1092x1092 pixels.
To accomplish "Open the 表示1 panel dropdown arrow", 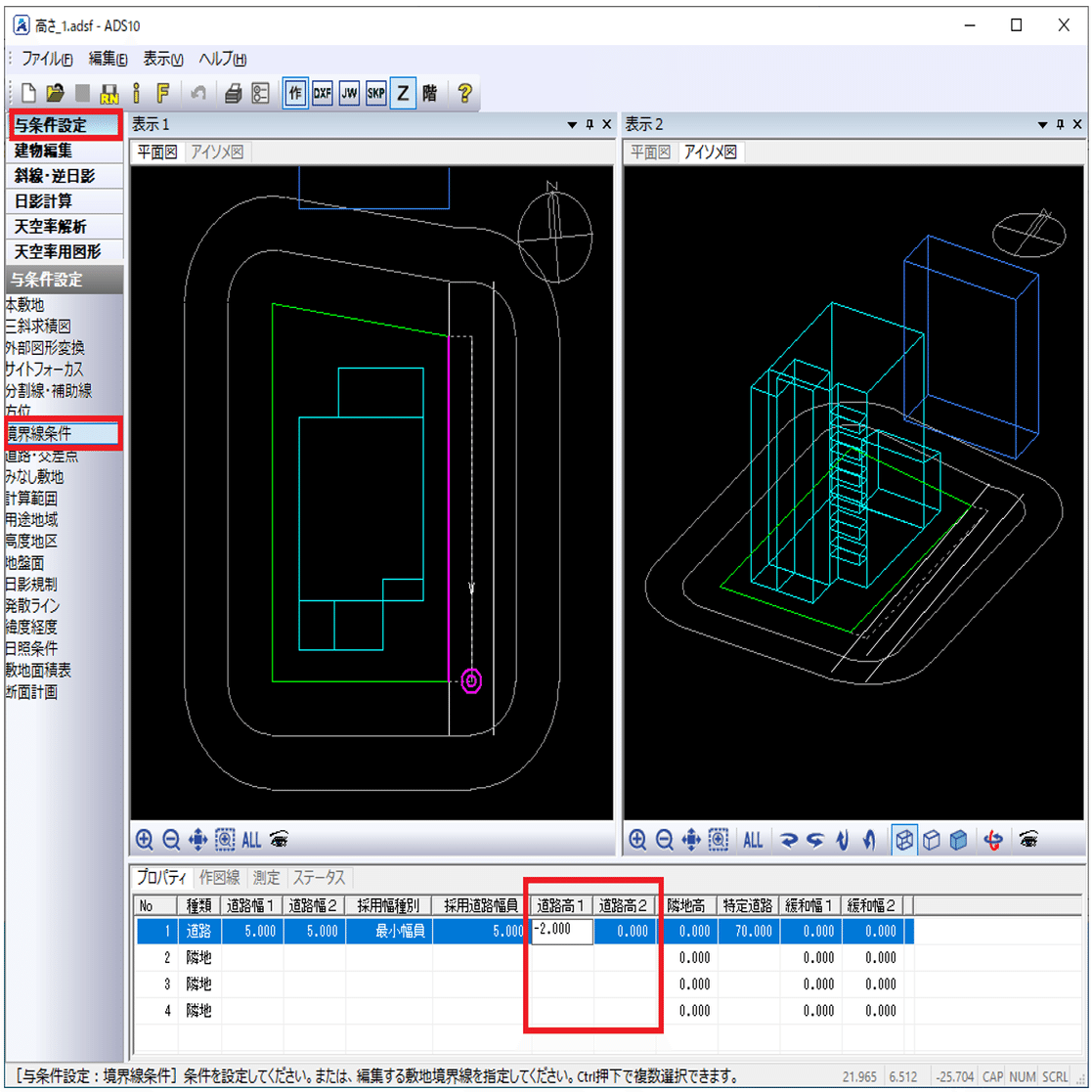I will [x=572, y=125].
